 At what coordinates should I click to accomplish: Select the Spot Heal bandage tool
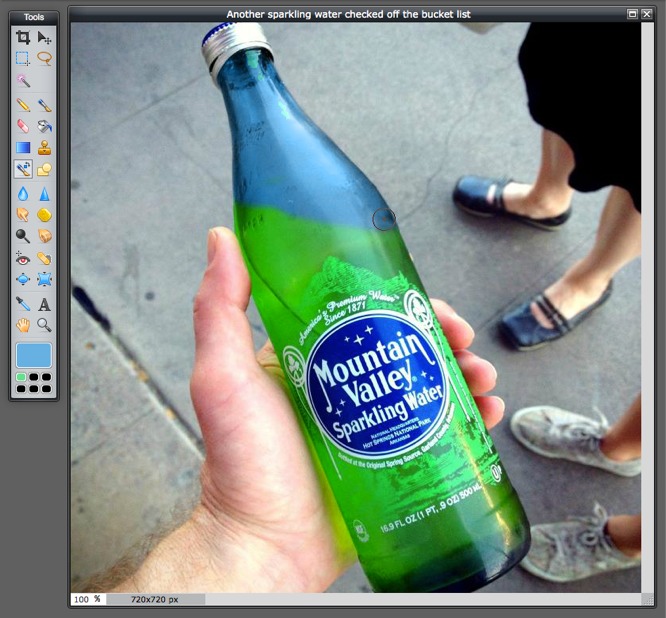tap(44, 258)
